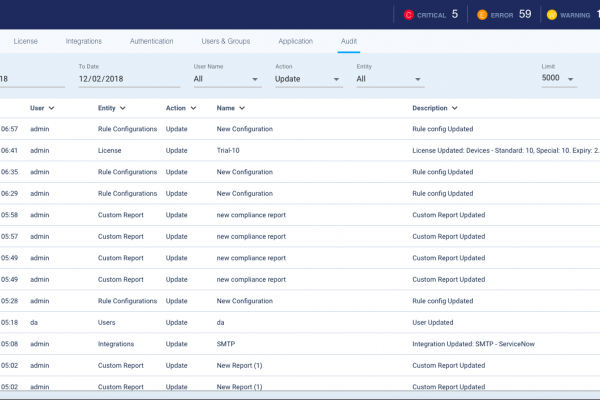The width and height of the screenshot is (600, 400).
Task: Go to Users & Groups tab
Action: click(x=226, y=41)
